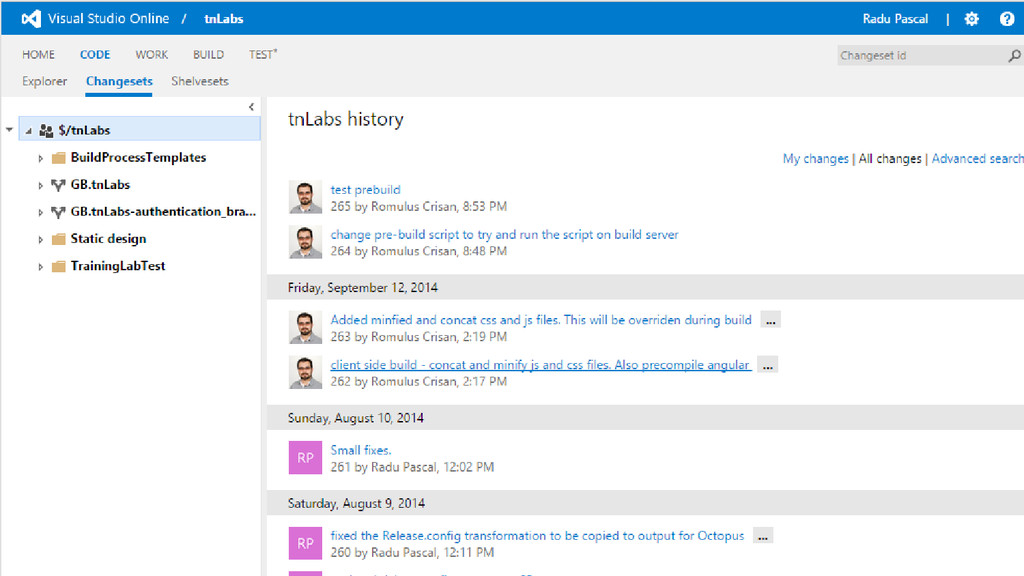The image size is (1024, 576).
Task: Click the RP avatar for changeset 261
Action: (305, 458)
